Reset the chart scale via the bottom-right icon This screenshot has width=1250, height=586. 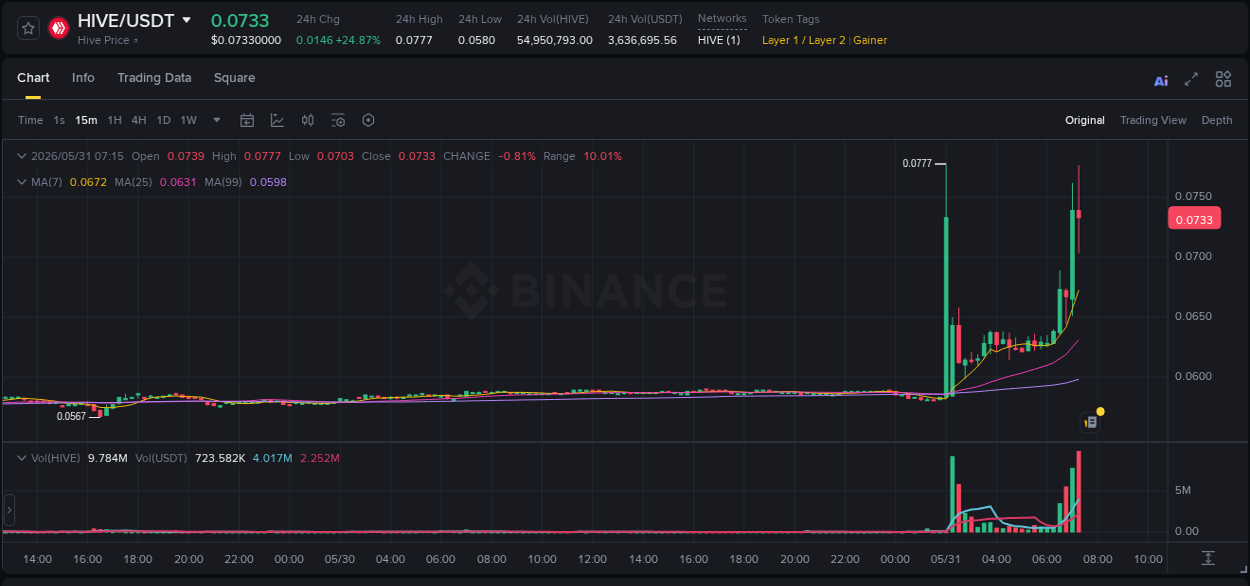coord(1208,558)
